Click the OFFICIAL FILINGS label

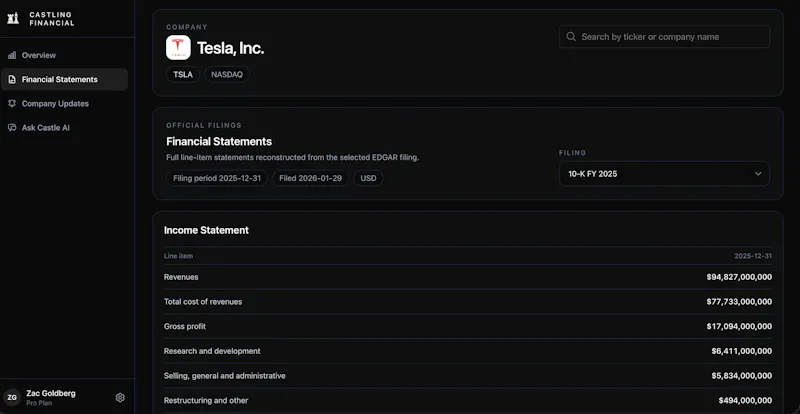204,125
